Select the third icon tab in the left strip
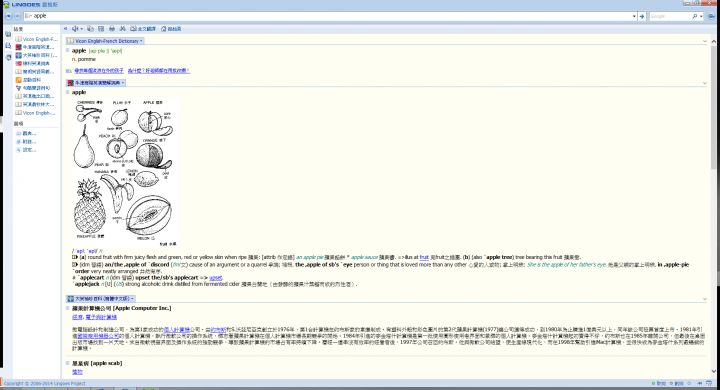The height and width of the screenshot is (390, 720). point(8,57)
